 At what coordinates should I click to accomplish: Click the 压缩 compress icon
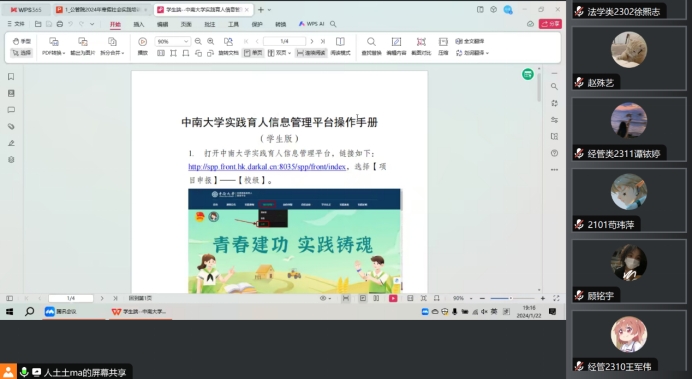click(443, 45)
